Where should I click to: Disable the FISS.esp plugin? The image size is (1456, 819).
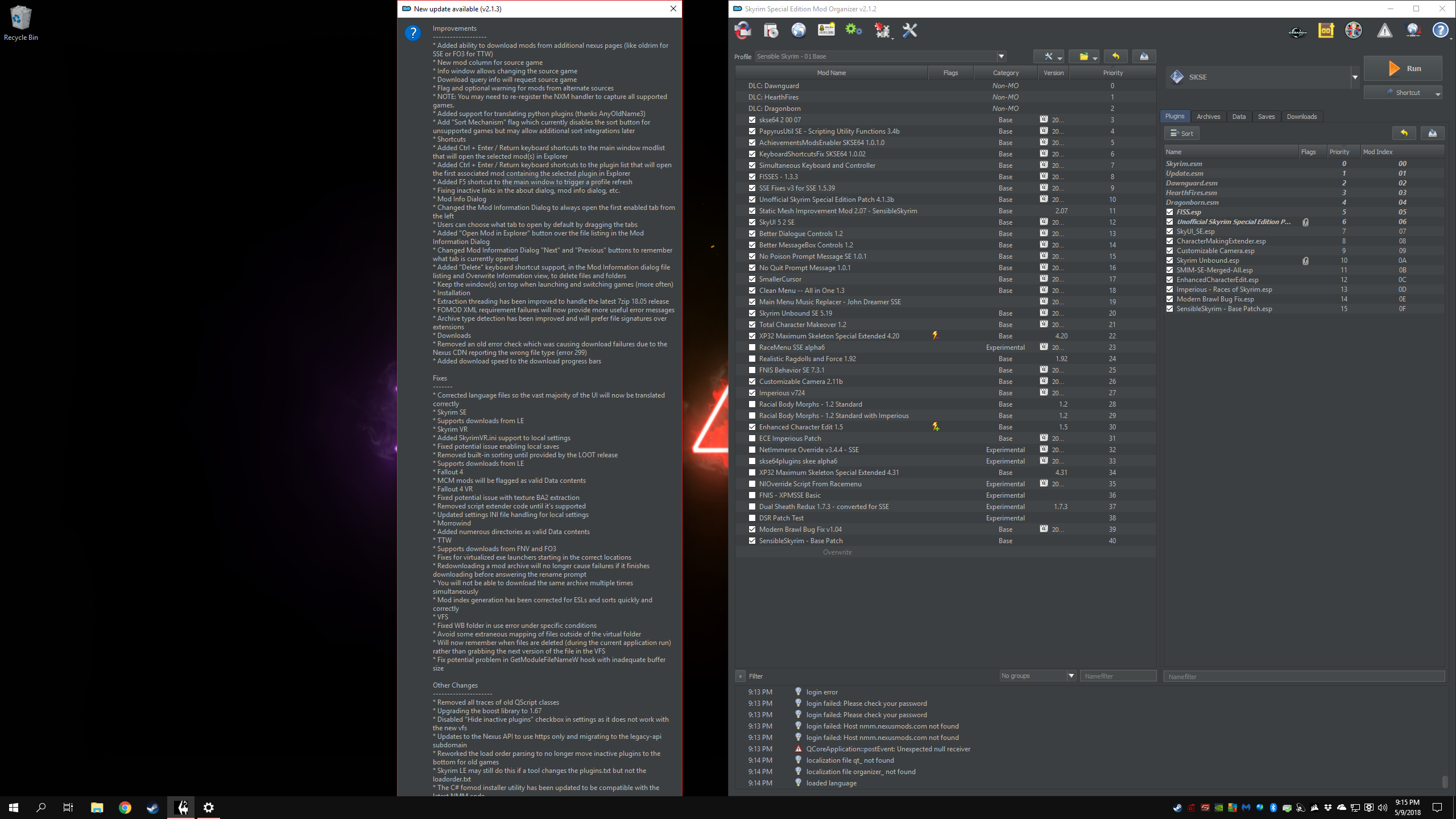click(1170, 212)
